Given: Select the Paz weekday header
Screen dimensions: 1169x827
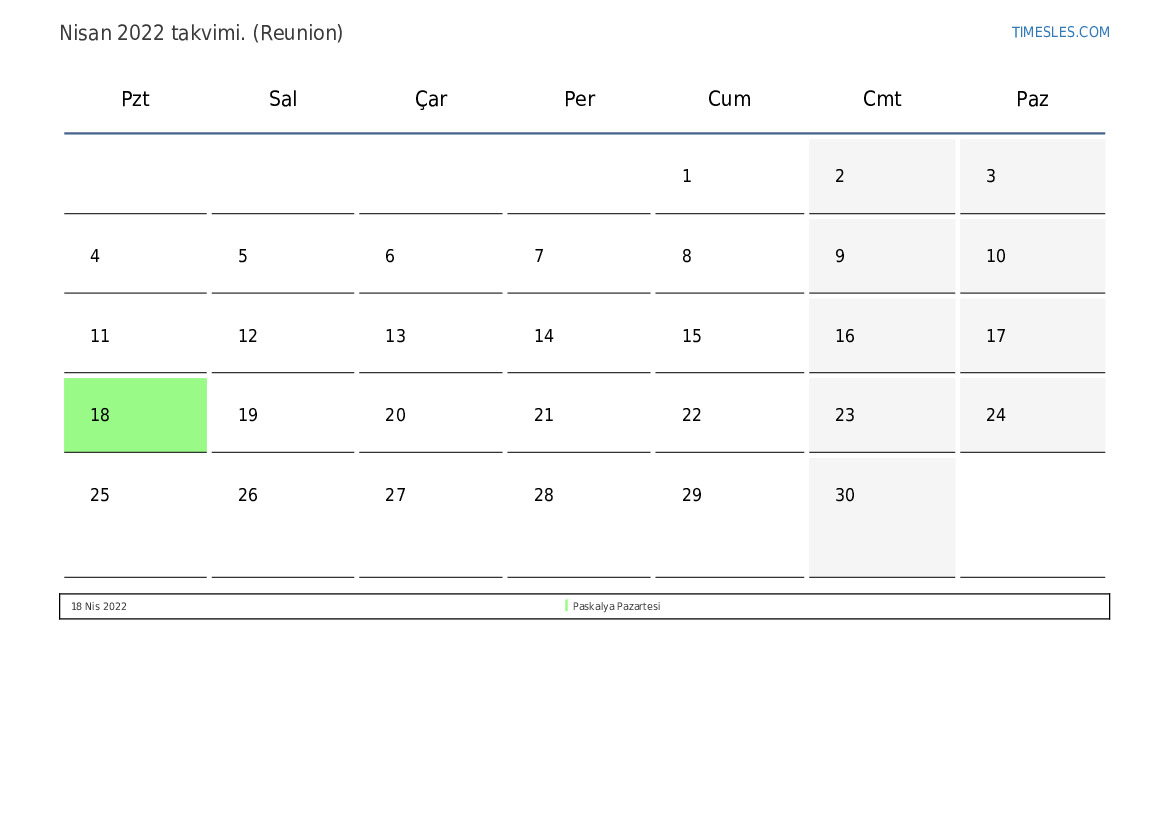Looking at the screenshot, I should pyautogui.click(x=1033, y=99).
